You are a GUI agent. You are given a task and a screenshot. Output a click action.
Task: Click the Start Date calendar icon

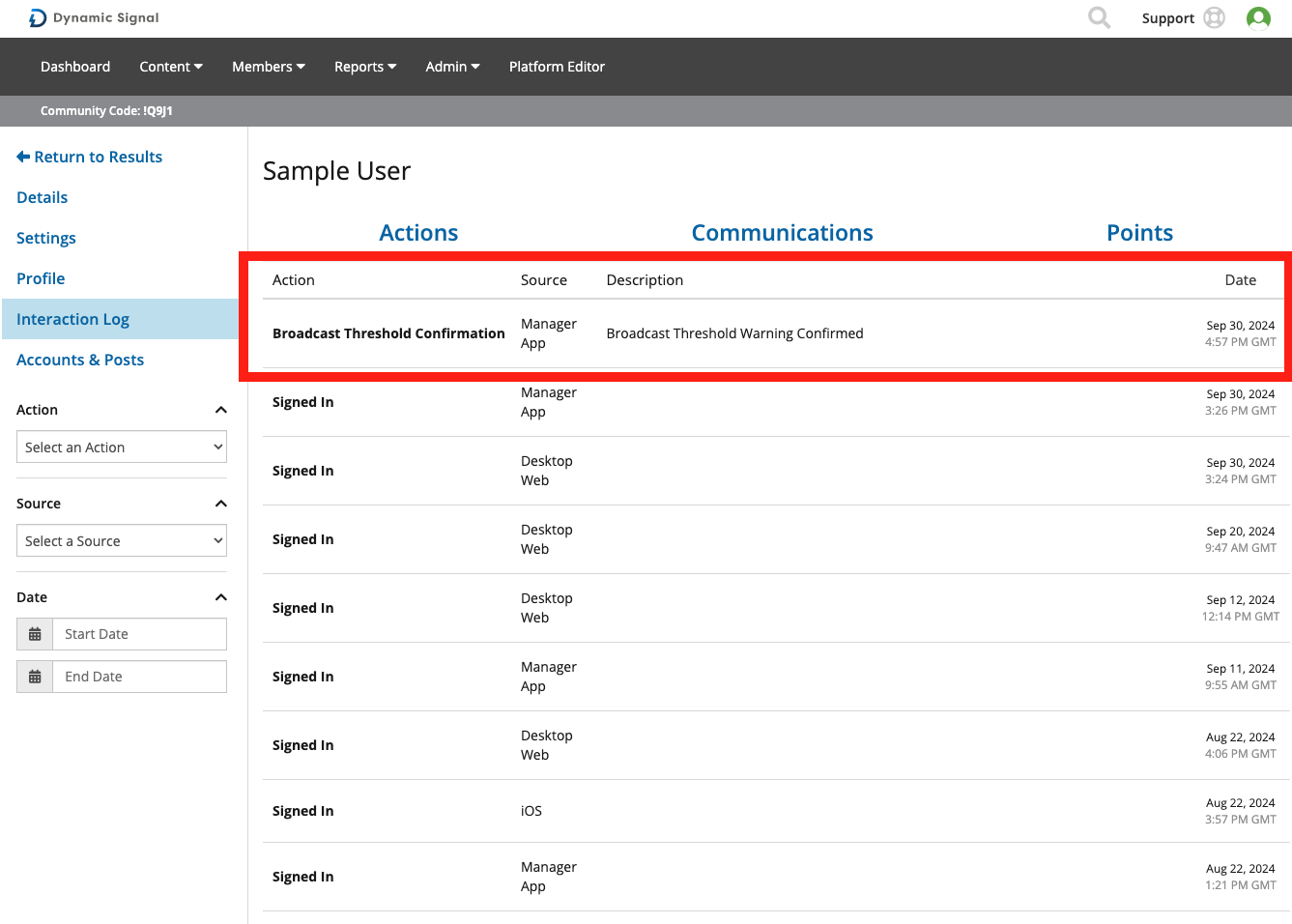point(35,634)
